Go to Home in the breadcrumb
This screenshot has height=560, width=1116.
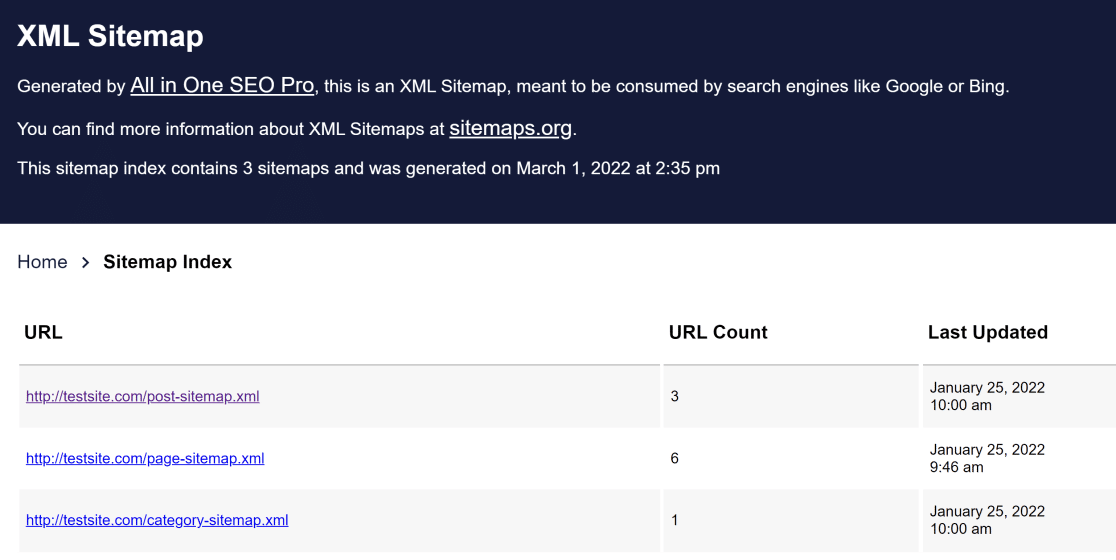(x=42, y=262)
